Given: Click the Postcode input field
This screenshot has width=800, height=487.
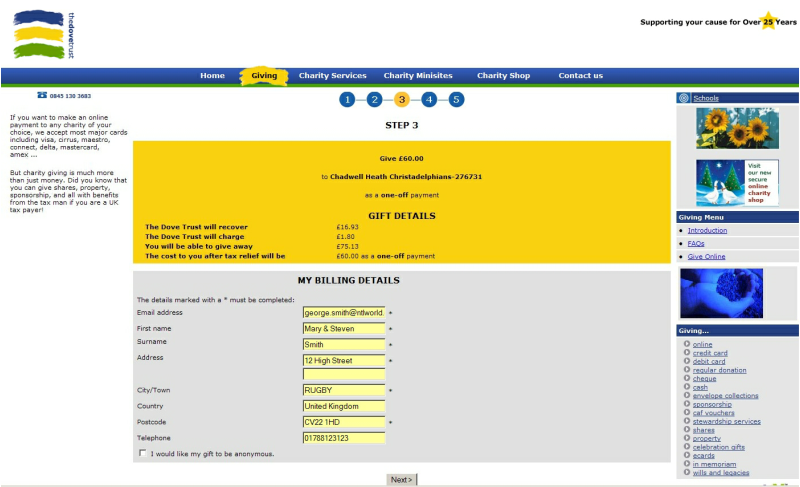Looking at the screenshot, I should tap(344, 422).
